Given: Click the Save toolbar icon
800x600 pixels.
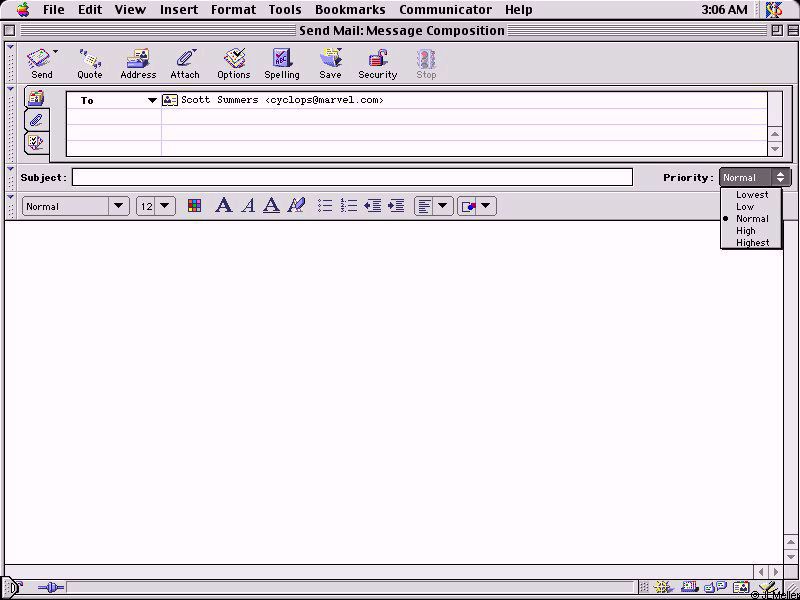Looking at the screenshot, I should coord(330,63).
